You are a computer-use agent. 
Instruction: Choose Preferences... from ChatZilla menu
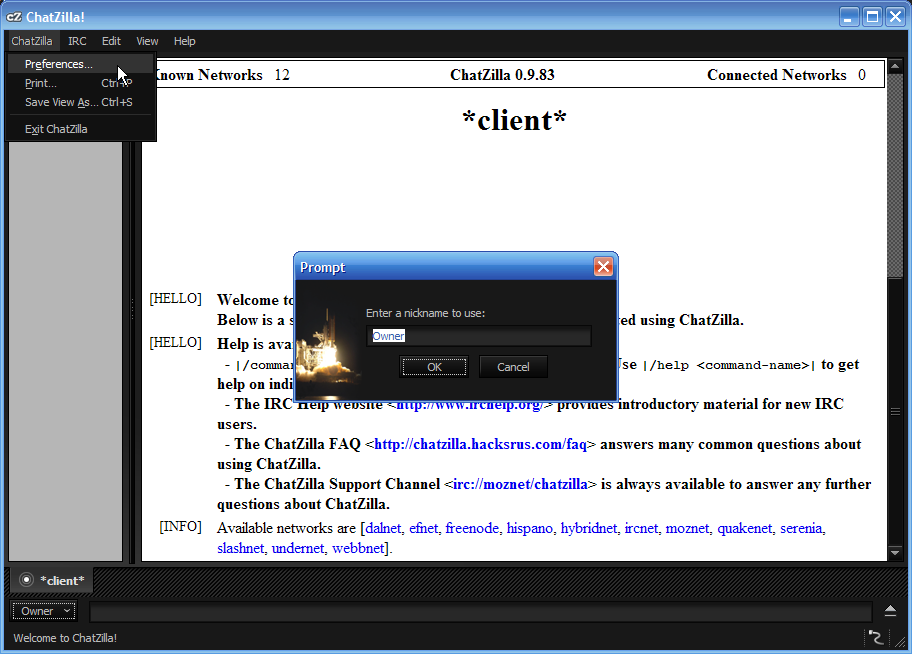80,64
